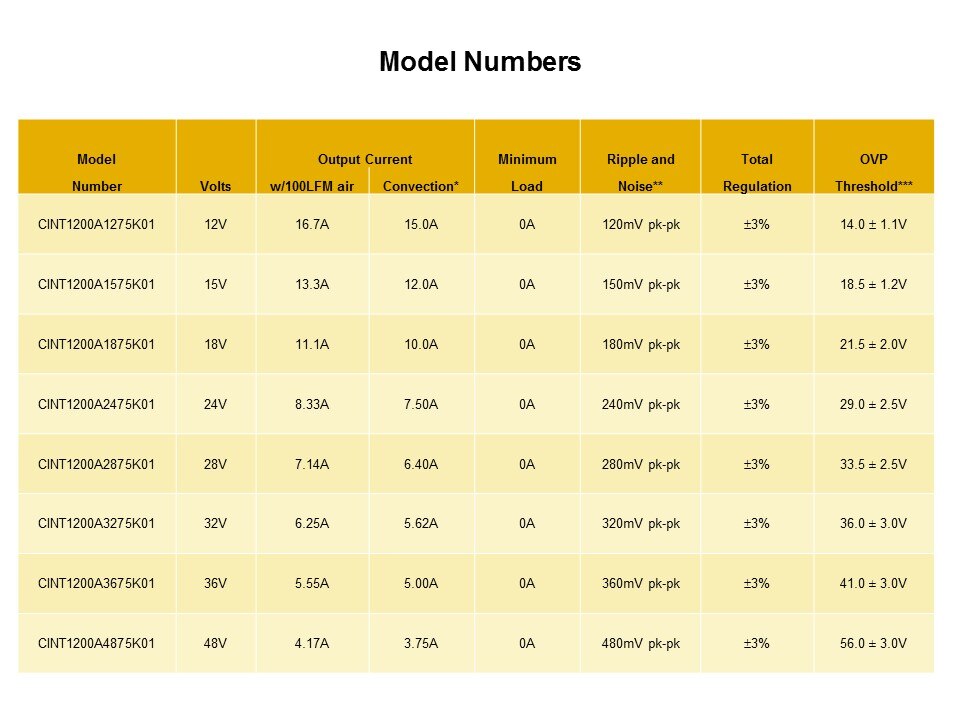
Task: Select the CINT1200A1275K01 model cell
Action: click(96, 225)
